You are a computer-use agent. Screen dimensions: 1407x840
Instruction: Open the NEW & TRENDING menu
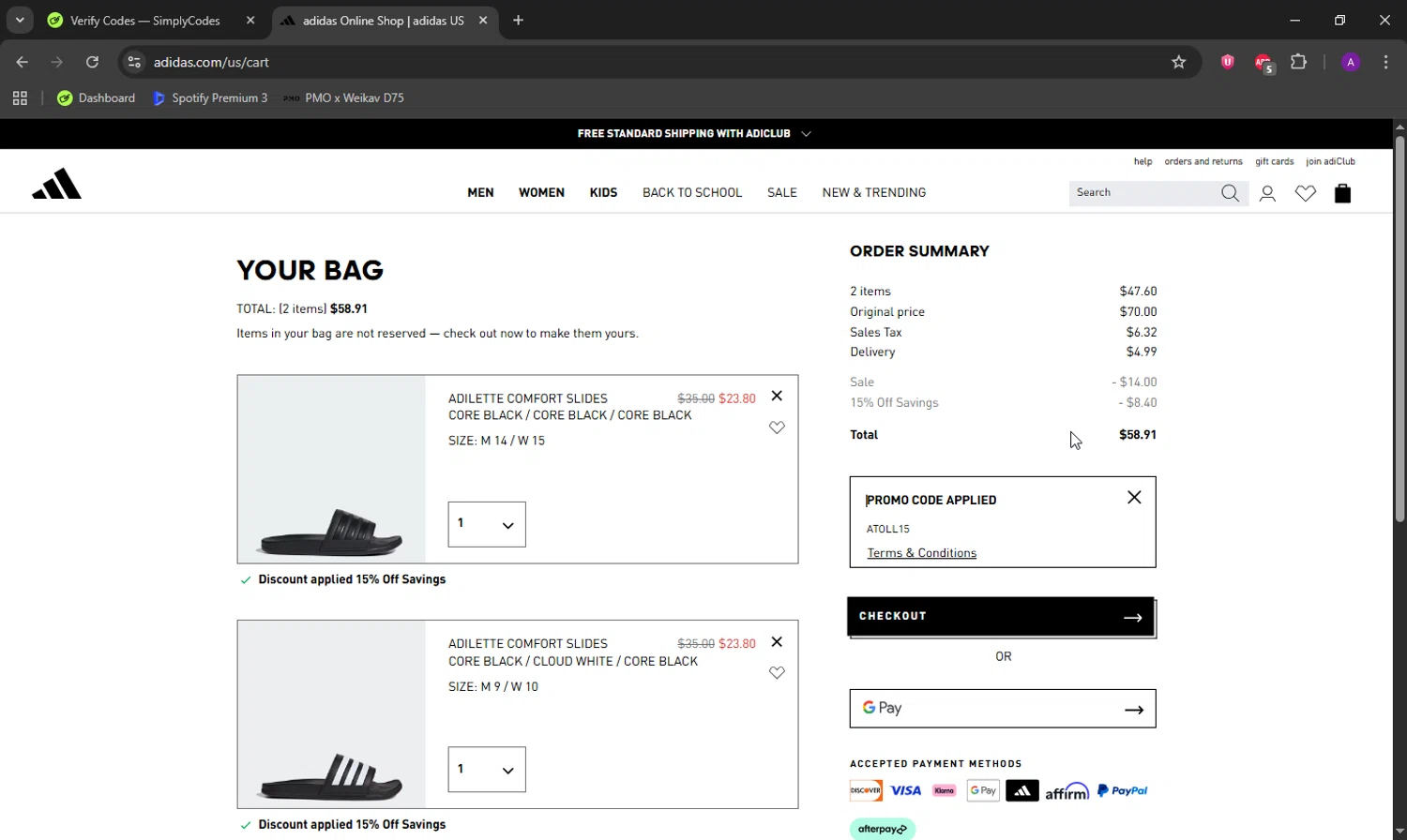pyautogui.click(x=874, y=192)
